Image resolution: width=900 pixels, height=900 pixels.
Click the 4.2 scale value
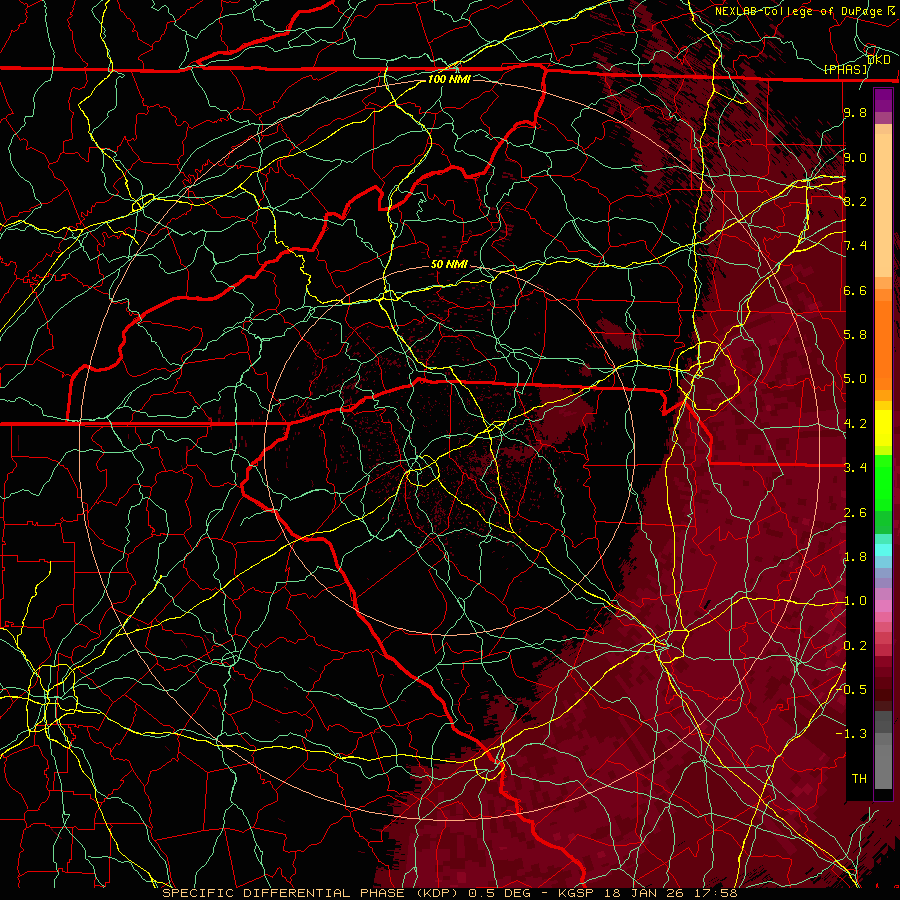(x=855, y=424)
